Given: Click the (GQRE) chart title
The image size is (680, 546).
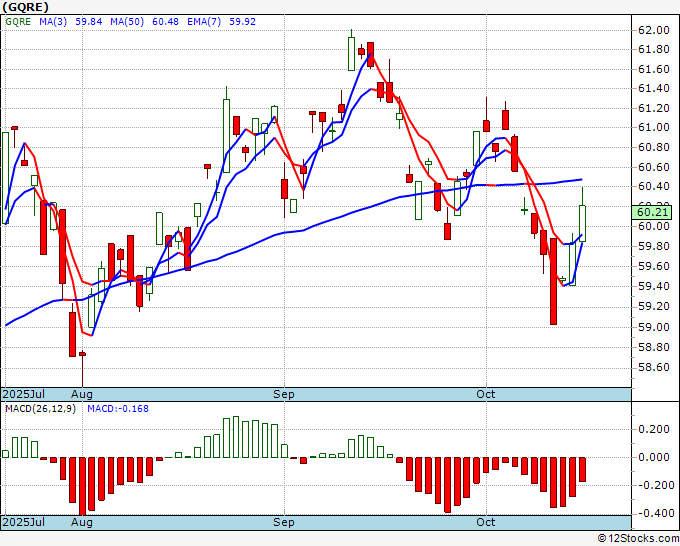Looking at the screenshot, I should pos(25,7).
